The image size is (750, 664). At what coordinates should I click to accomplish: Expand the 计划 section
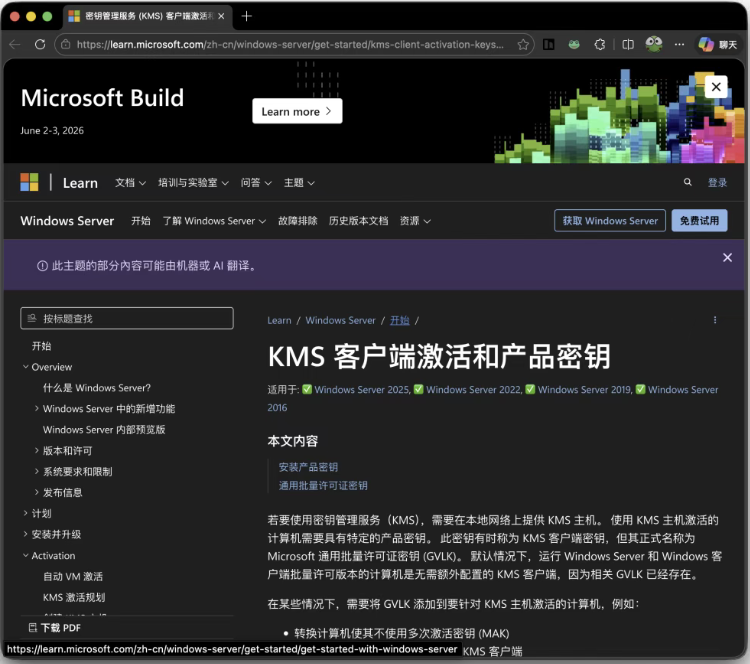pos(25,513)
